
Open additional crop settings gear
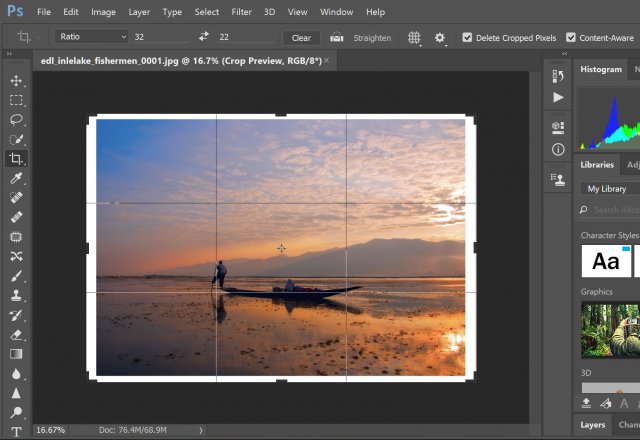tap(440, 38)
